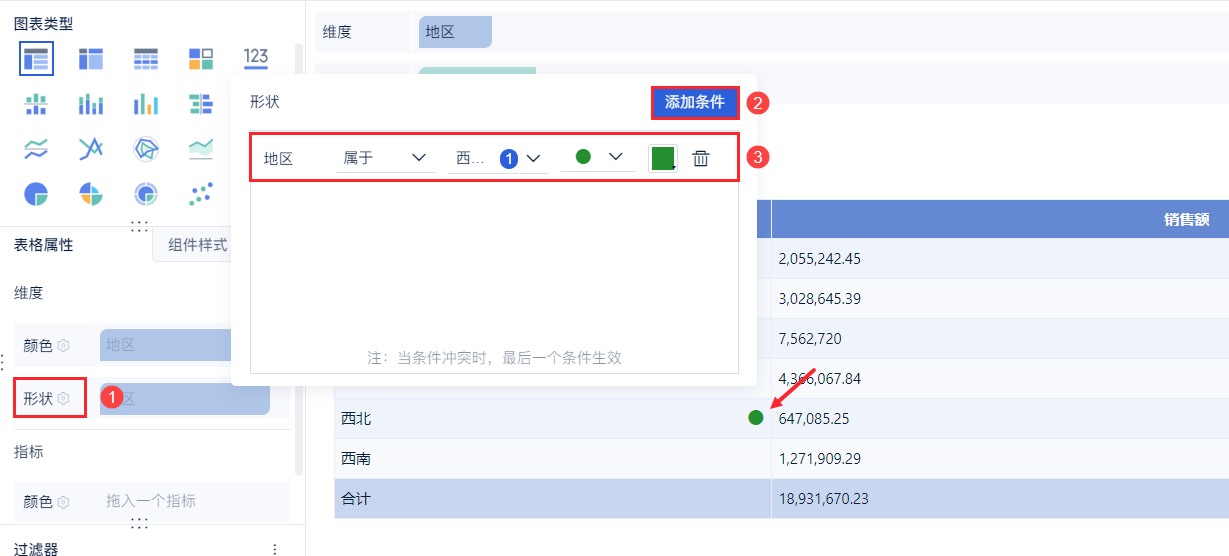Delete the 地区 condition with trash icon
Image resolution: width=1229 pixels, height=556 pixels.
coord(701,158)
